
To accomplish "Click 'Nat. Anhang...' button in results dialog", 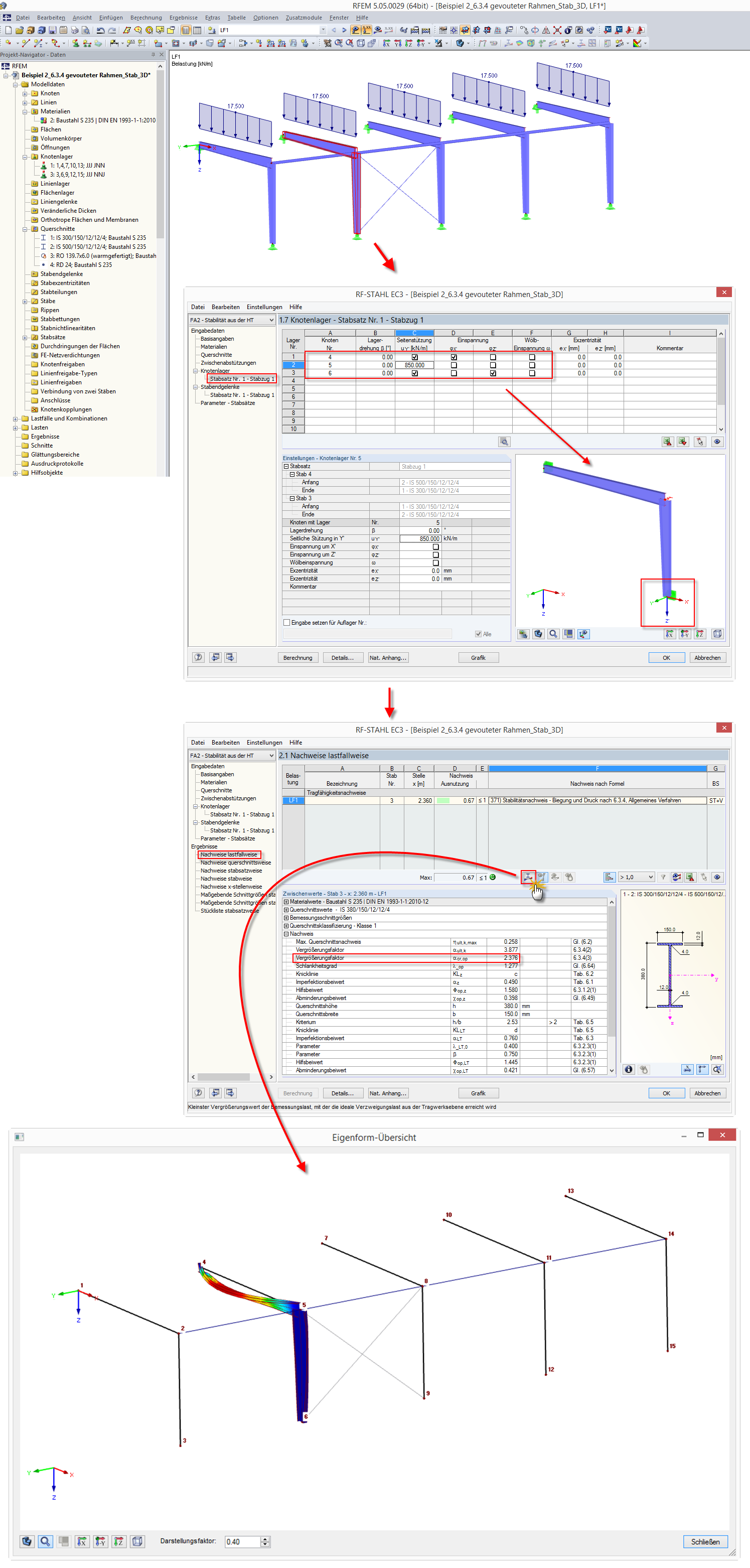I will coord(388,1093).
